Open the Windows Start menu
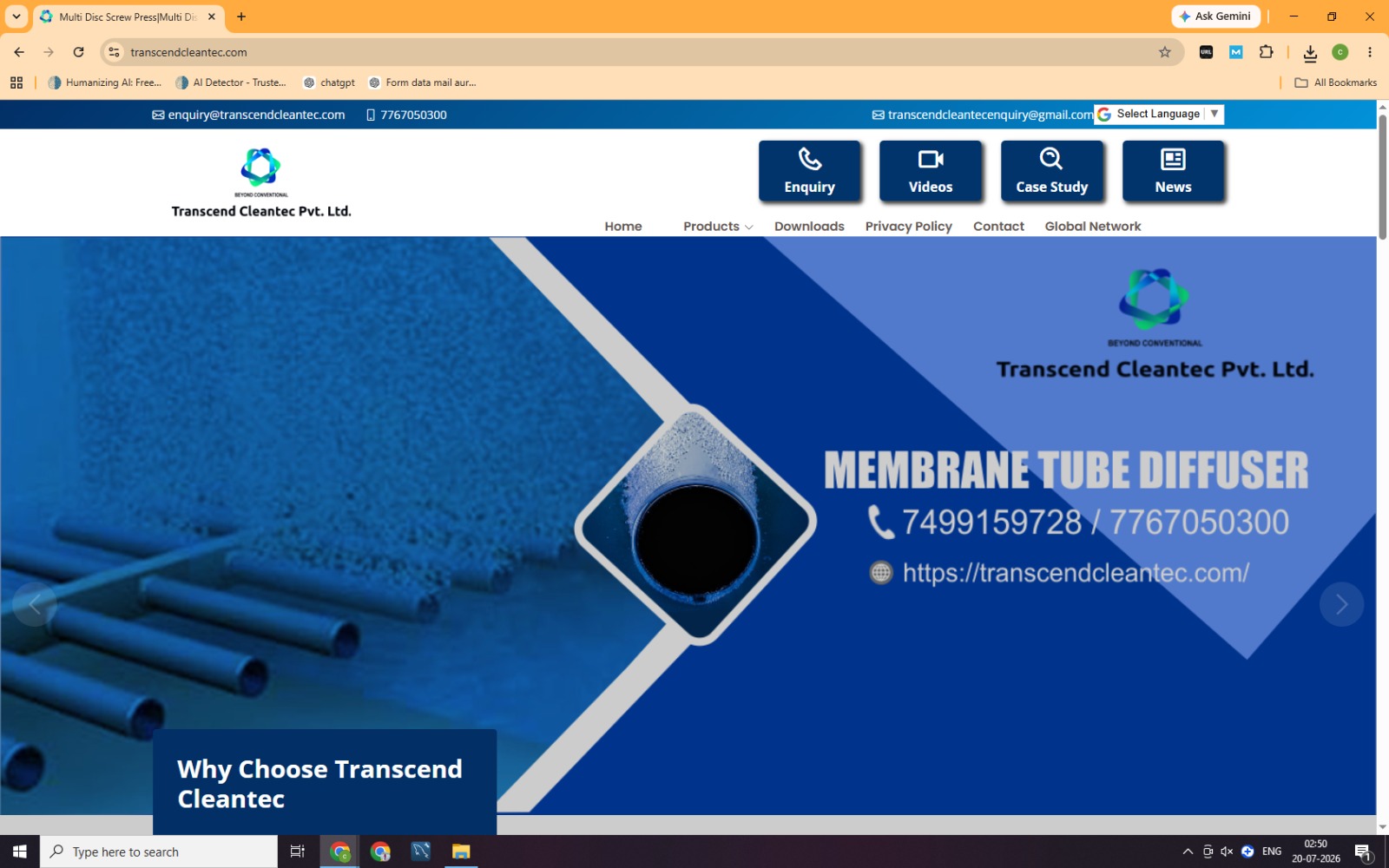The width and height of the screenshot is (1389, 868). [20, 852]
